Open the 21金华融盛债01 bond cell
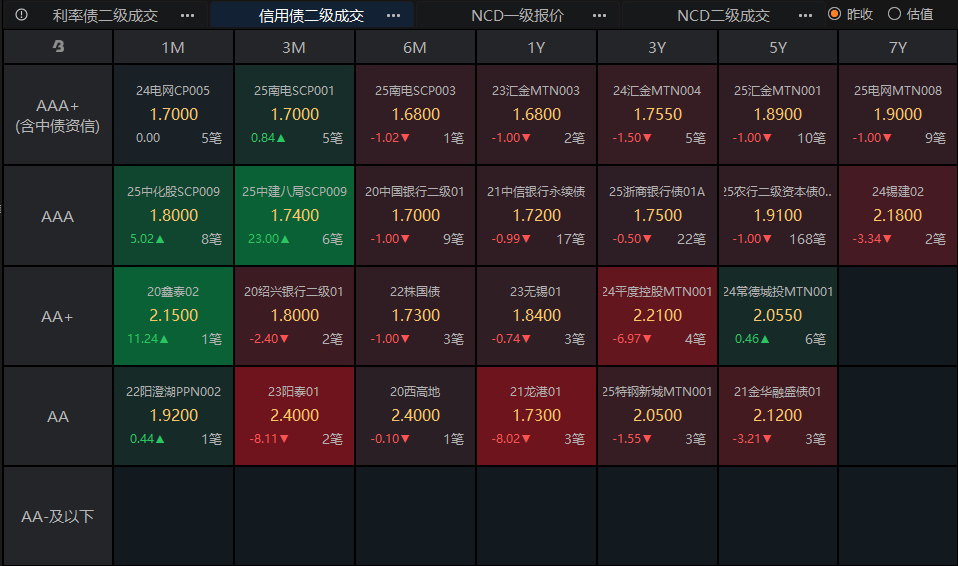Image resolution: width=958 pixels, height=566 pixels. [778, 416]
